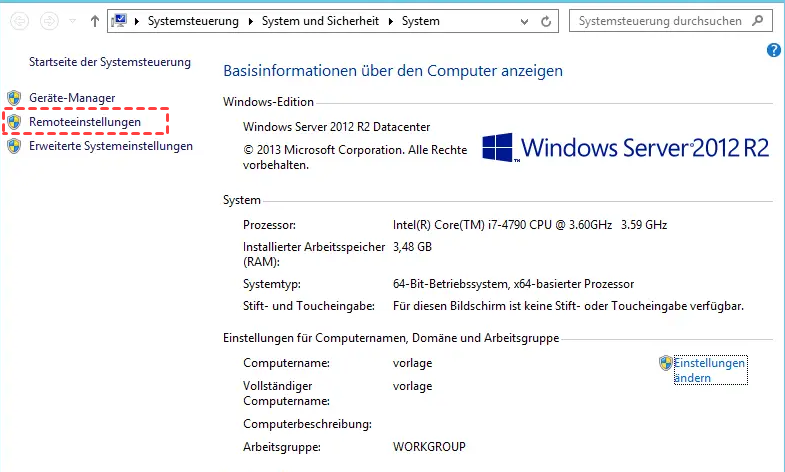Click the vorlage value next to Computername
Image resolution: width=785 pixels, height=472 pixels.
click(x=413, y=363)
